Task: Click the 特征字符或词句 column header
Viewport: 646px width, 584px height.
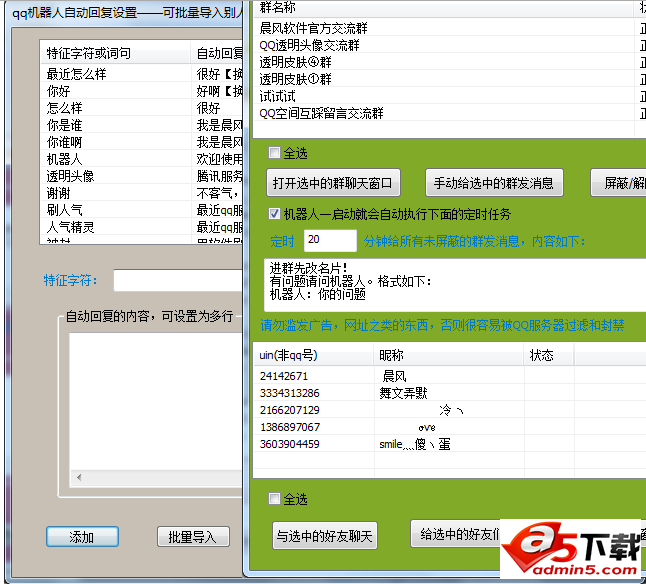Action: [115, 53]
